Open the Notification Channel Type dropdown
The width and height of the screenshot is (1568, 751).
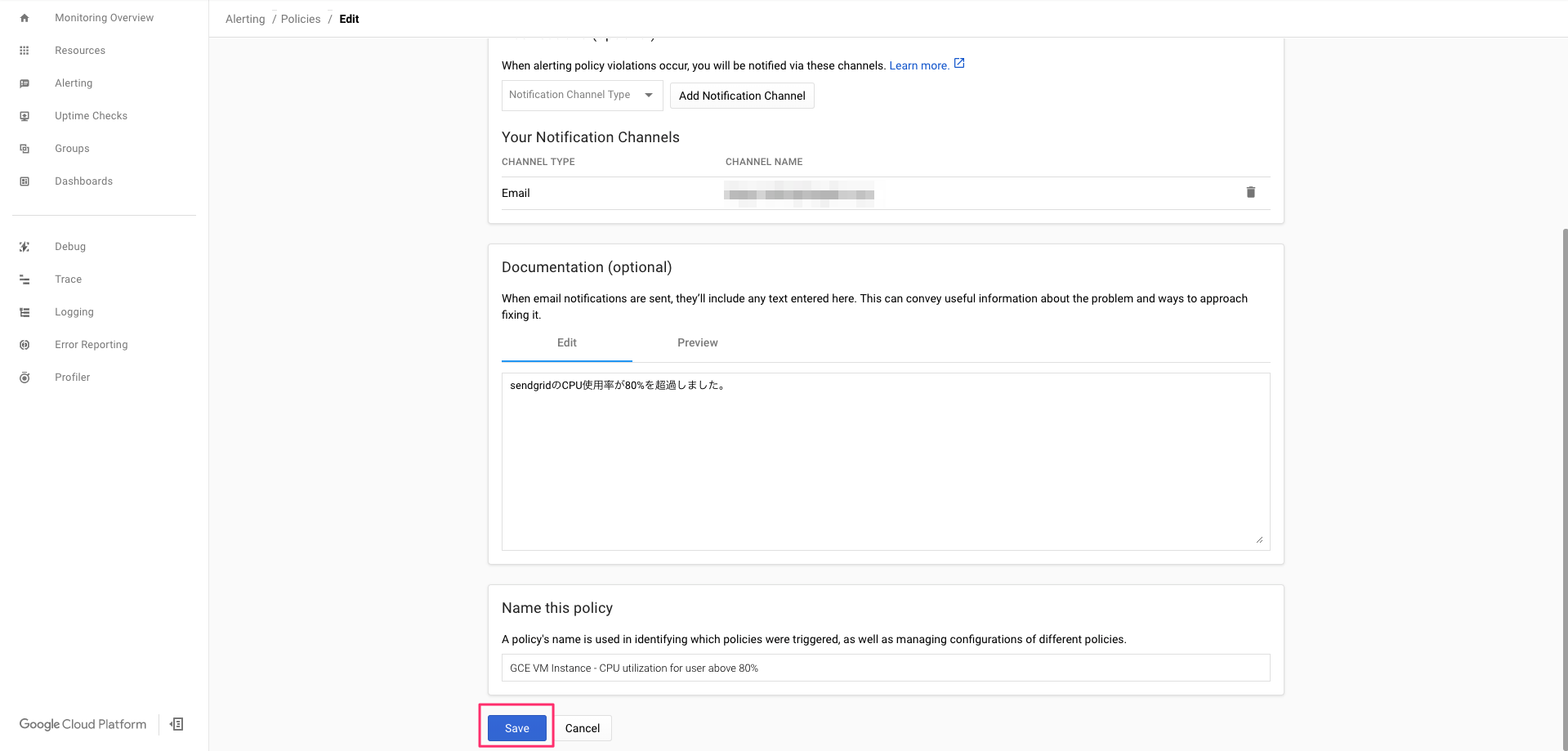point(581,95)
